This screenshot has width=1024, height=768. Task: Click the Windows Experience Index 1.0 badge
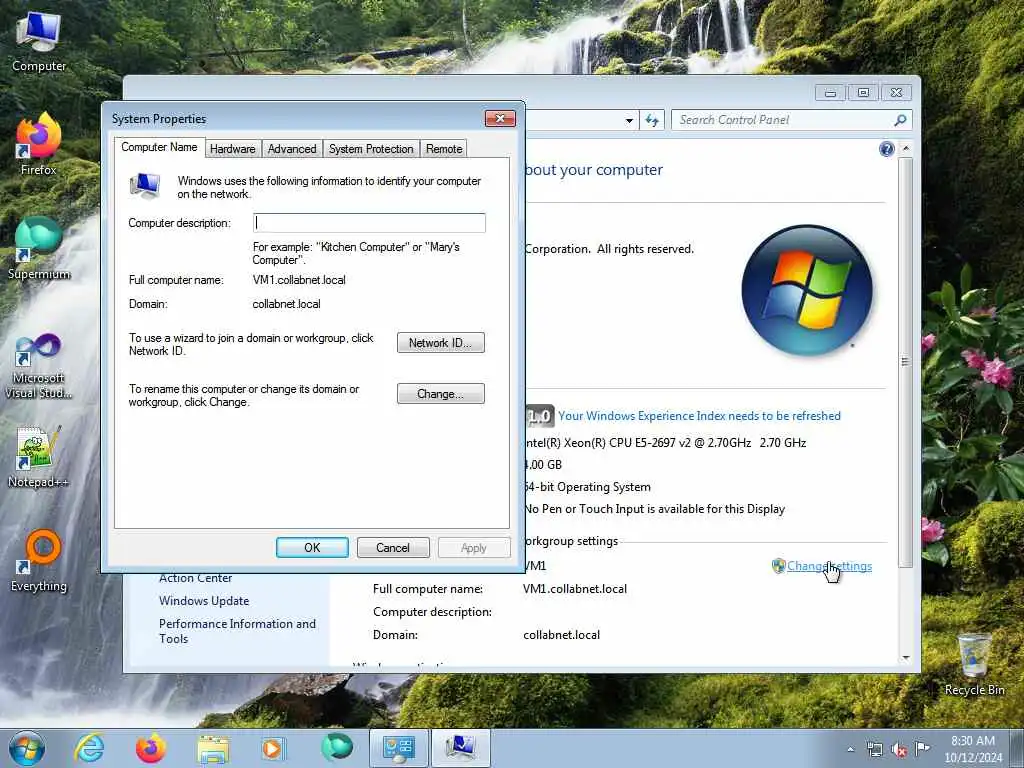pyautogui.click(x=539, y=416)
